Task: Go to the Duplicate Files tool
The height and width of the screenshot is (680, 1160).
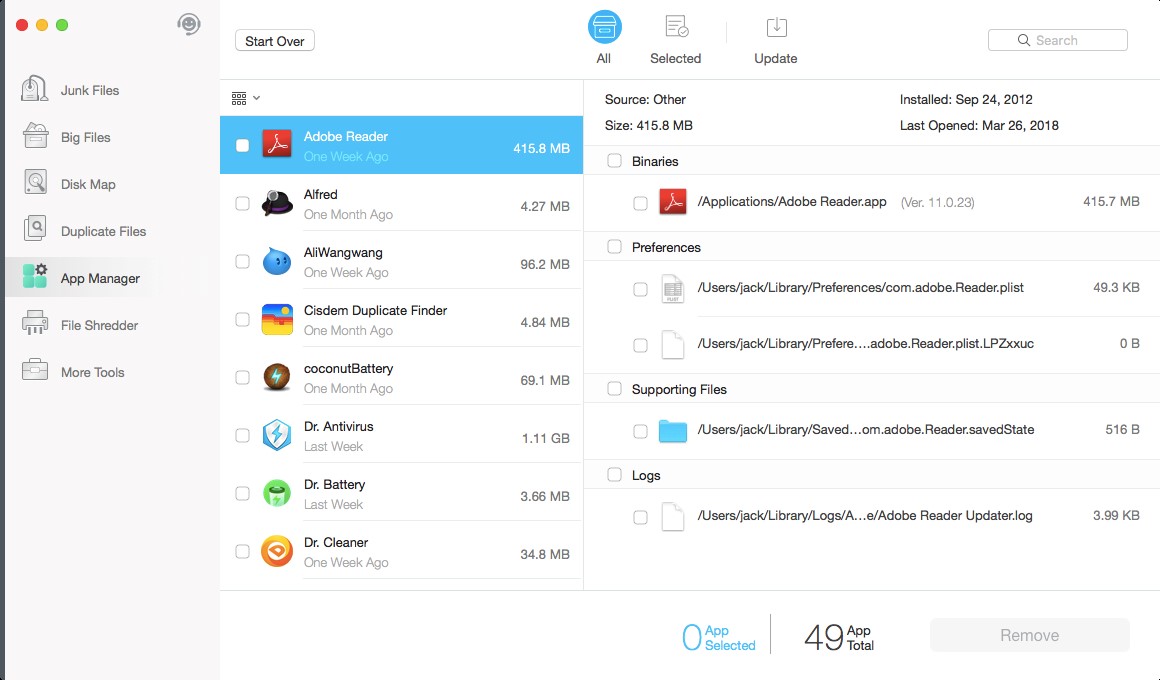Action: coord(35,231)
